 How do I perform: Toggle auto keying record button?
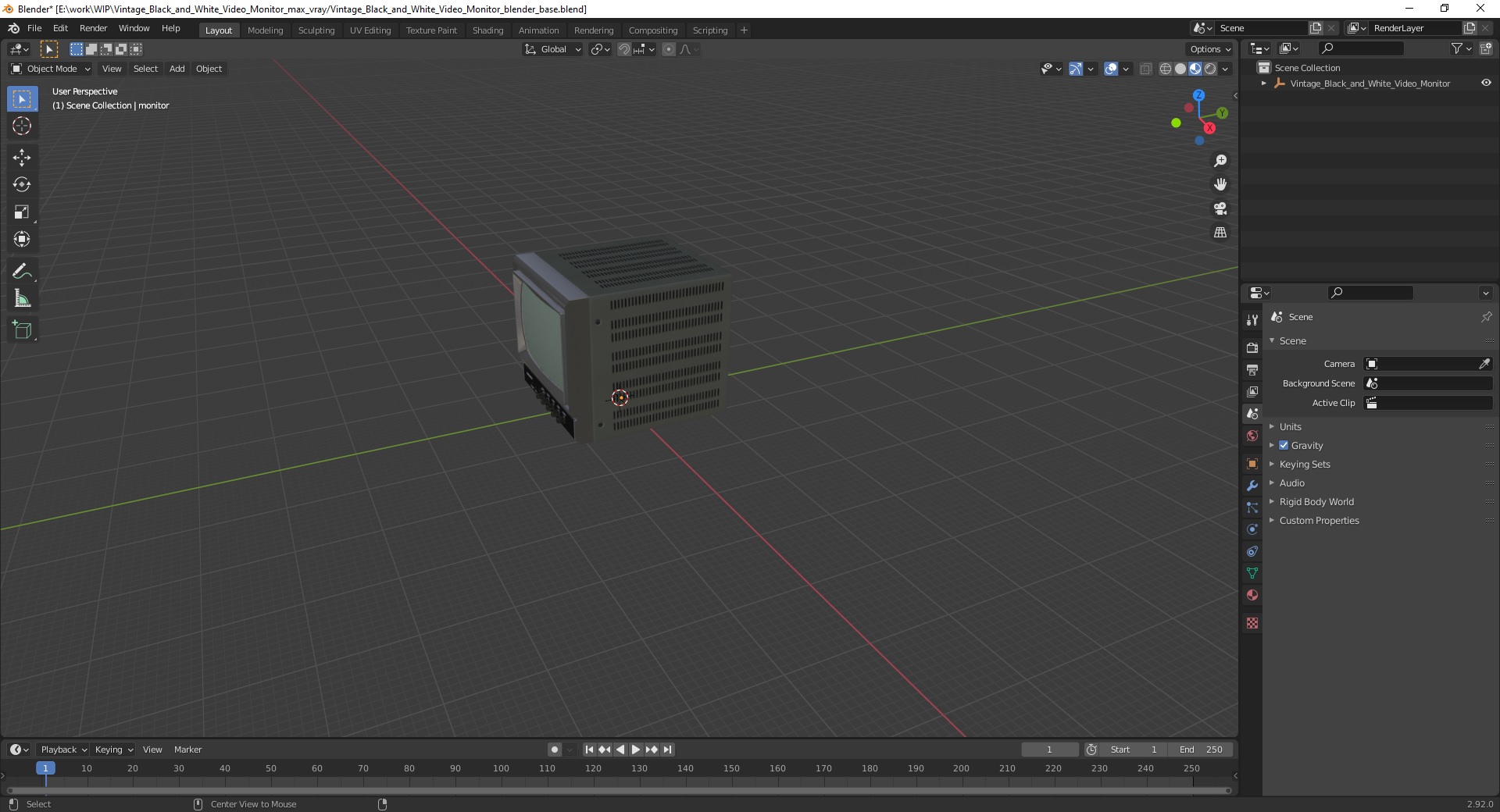click(555, 750)
